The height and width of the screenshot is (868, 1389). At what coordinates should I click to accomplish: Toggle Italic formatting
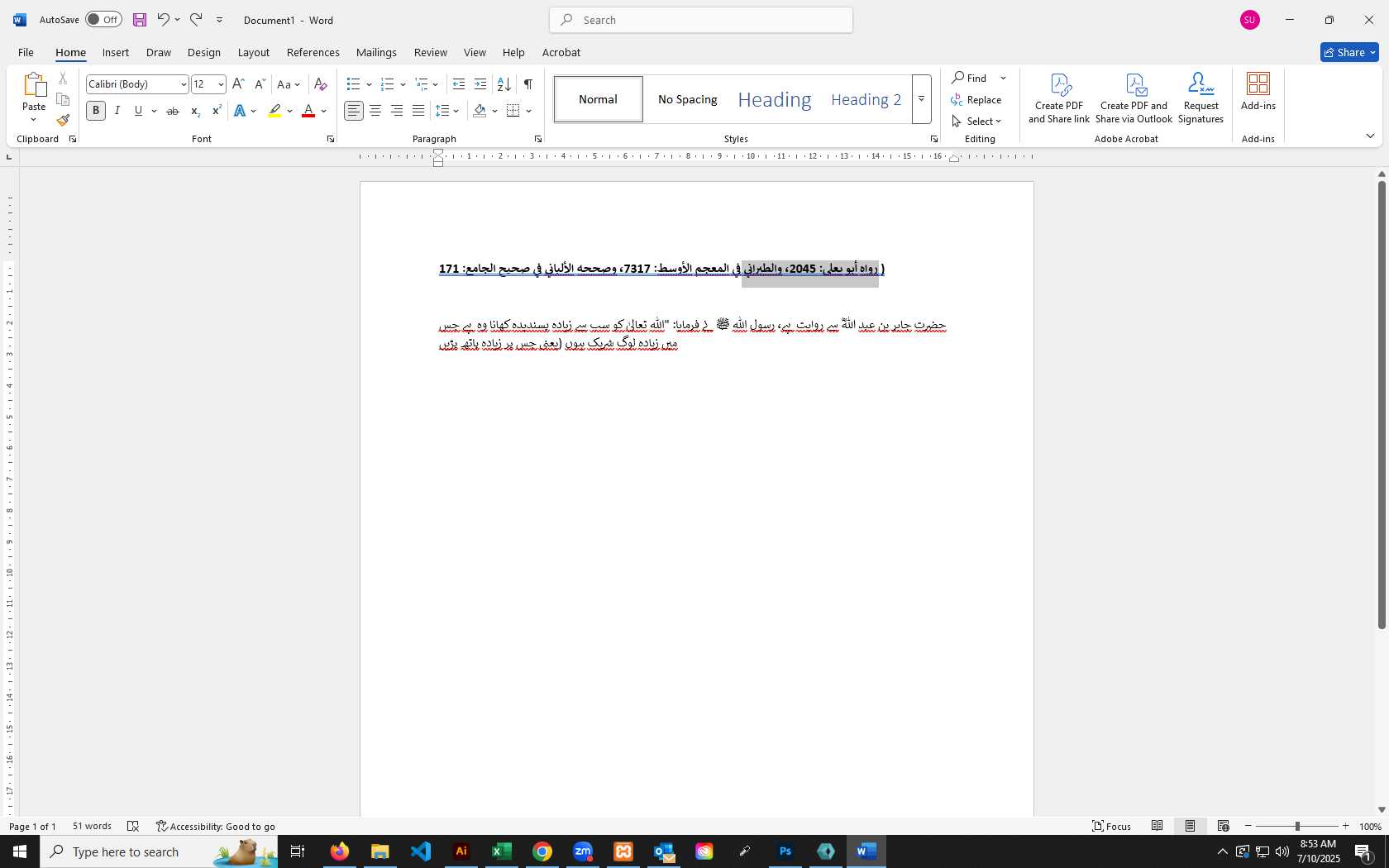pos(117,111)
